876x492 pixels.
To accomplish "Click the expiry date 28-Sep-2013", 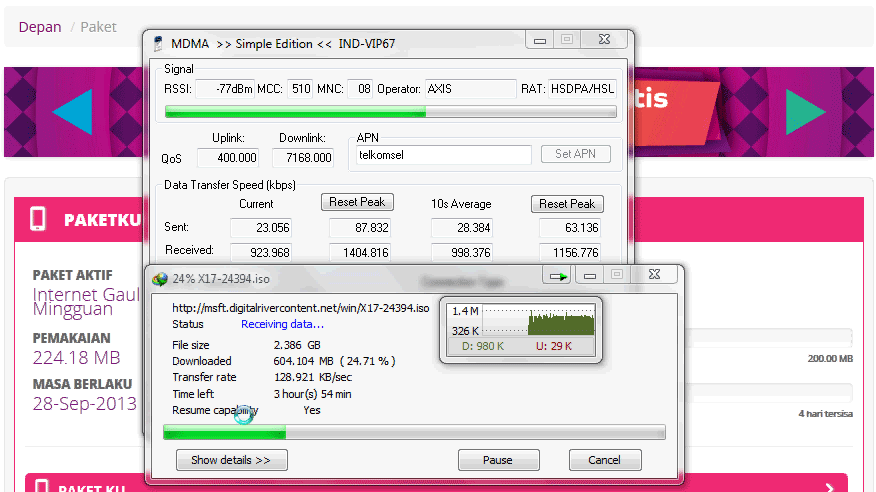I will [84, 404].
